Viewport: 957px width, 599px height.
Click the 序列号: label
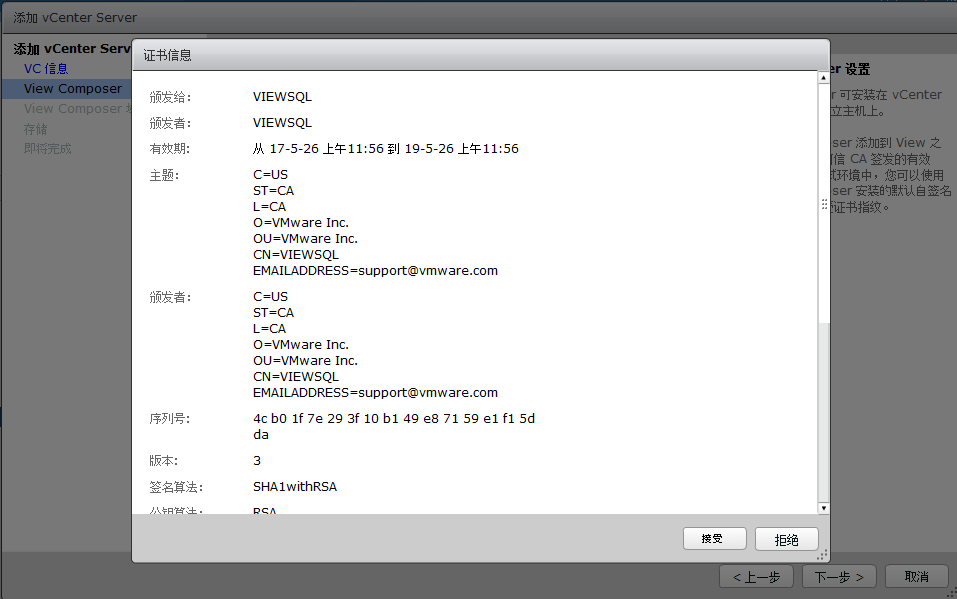(170, 418)
